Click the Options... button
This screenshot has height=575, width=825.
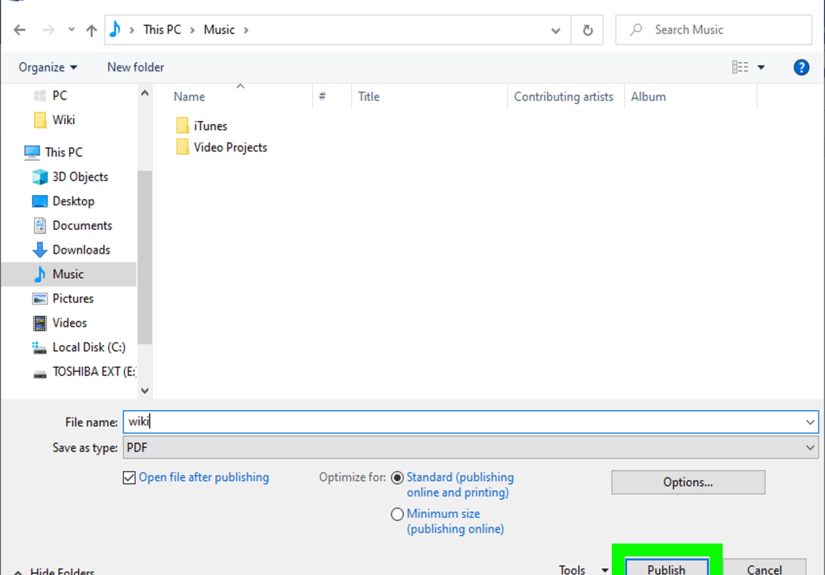tap(688, 482)
